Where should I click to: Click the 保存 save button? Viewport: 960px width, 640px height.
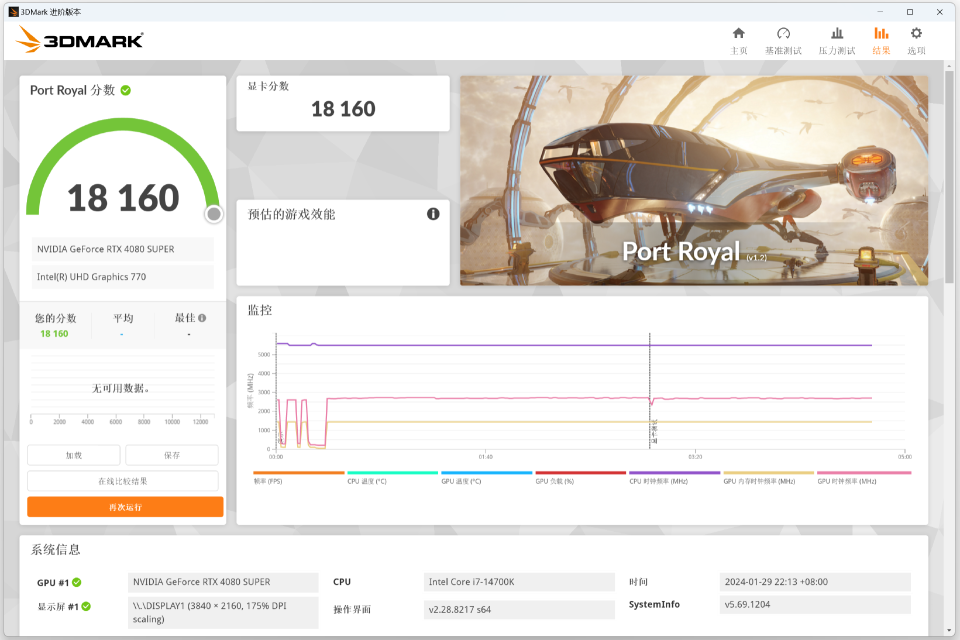pos(172,455)
